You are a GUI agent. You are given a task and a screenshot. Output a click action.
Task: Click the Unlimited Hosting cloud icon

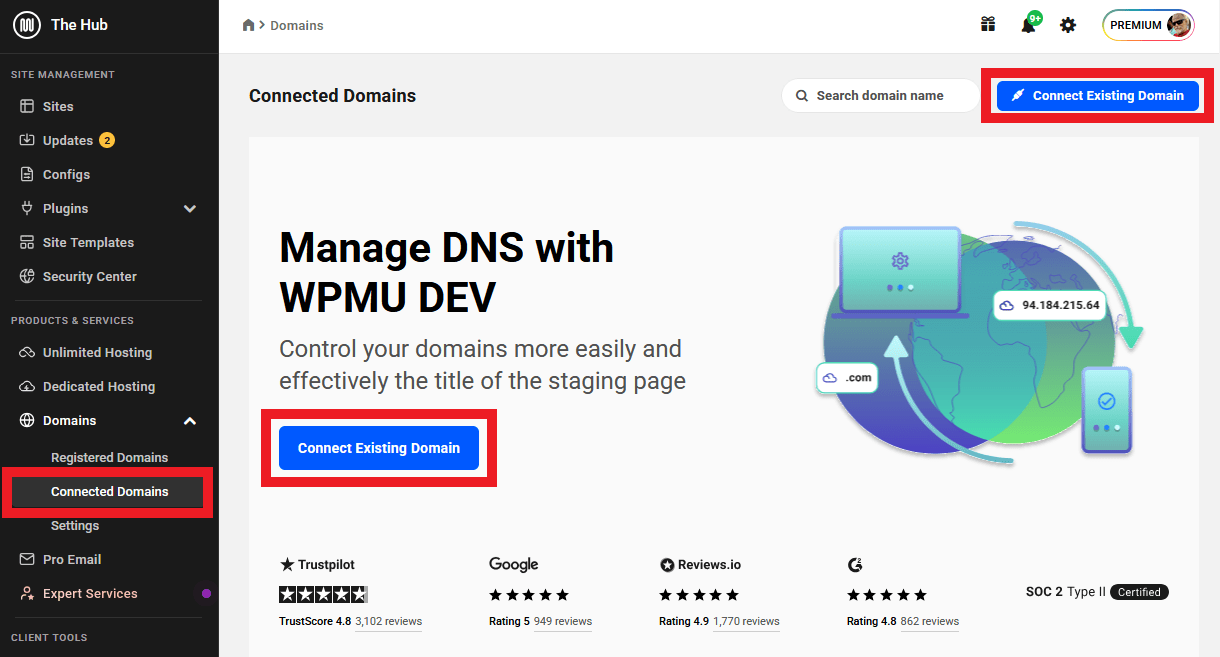[x=27, y=352]
